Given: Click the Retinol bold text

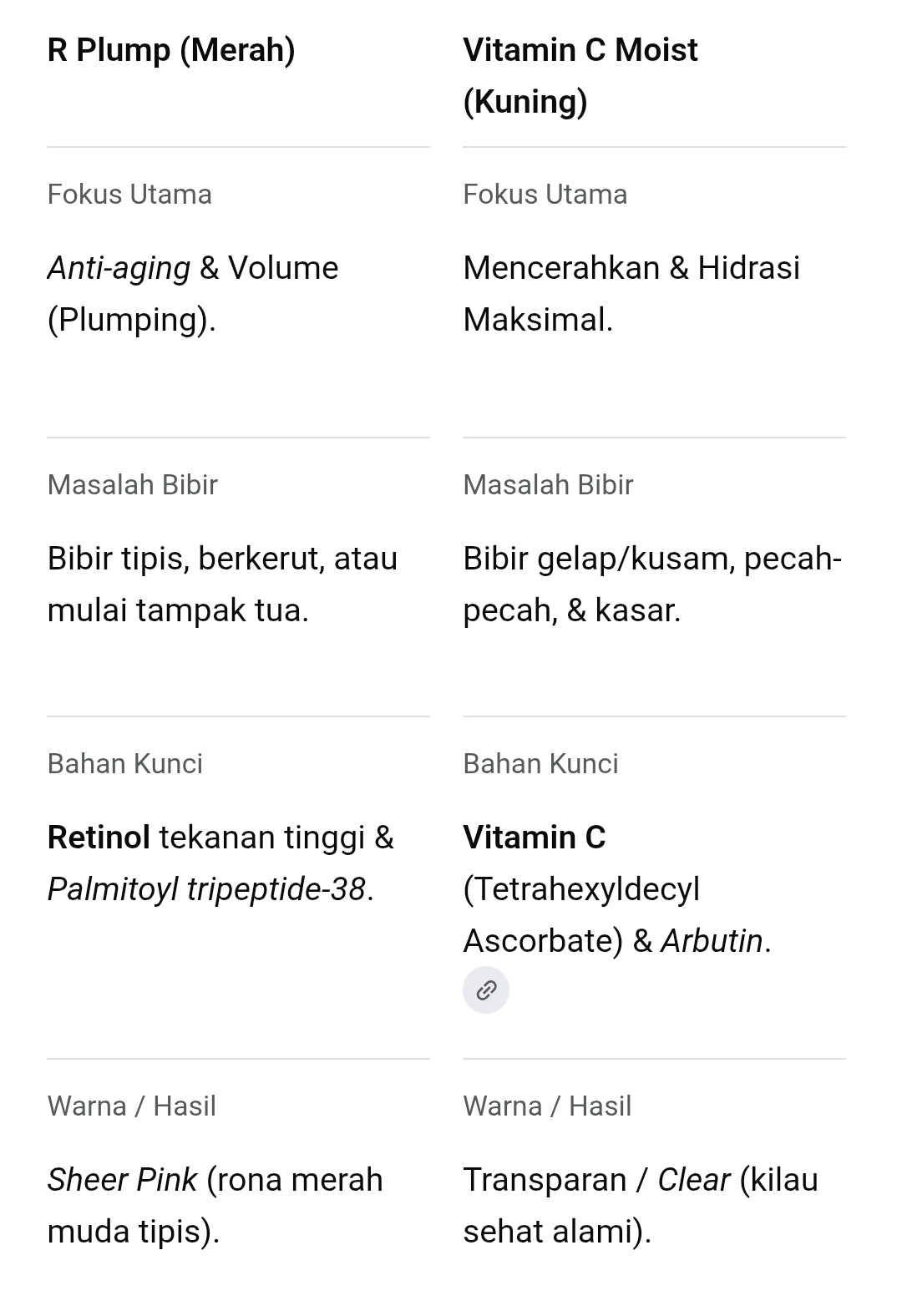Looking at the screenshot, I should (99, 837).
